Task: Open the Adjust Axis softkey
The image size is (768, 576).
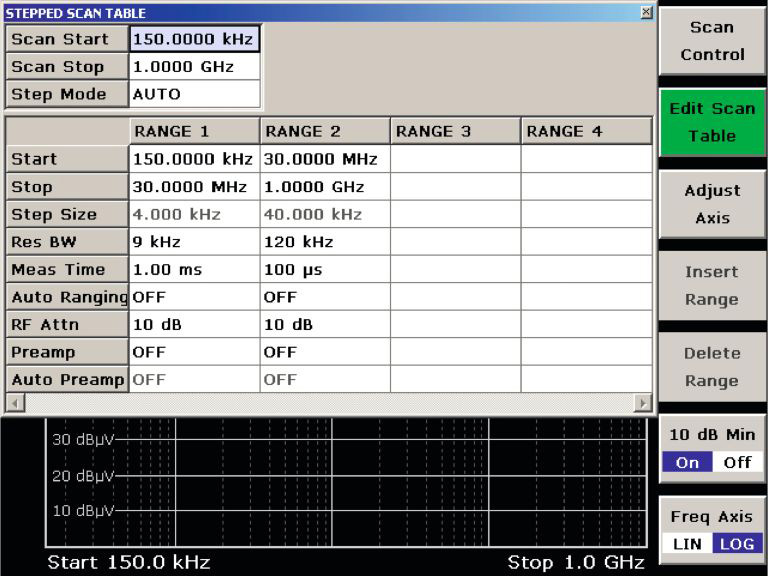Action: (712, 204)
